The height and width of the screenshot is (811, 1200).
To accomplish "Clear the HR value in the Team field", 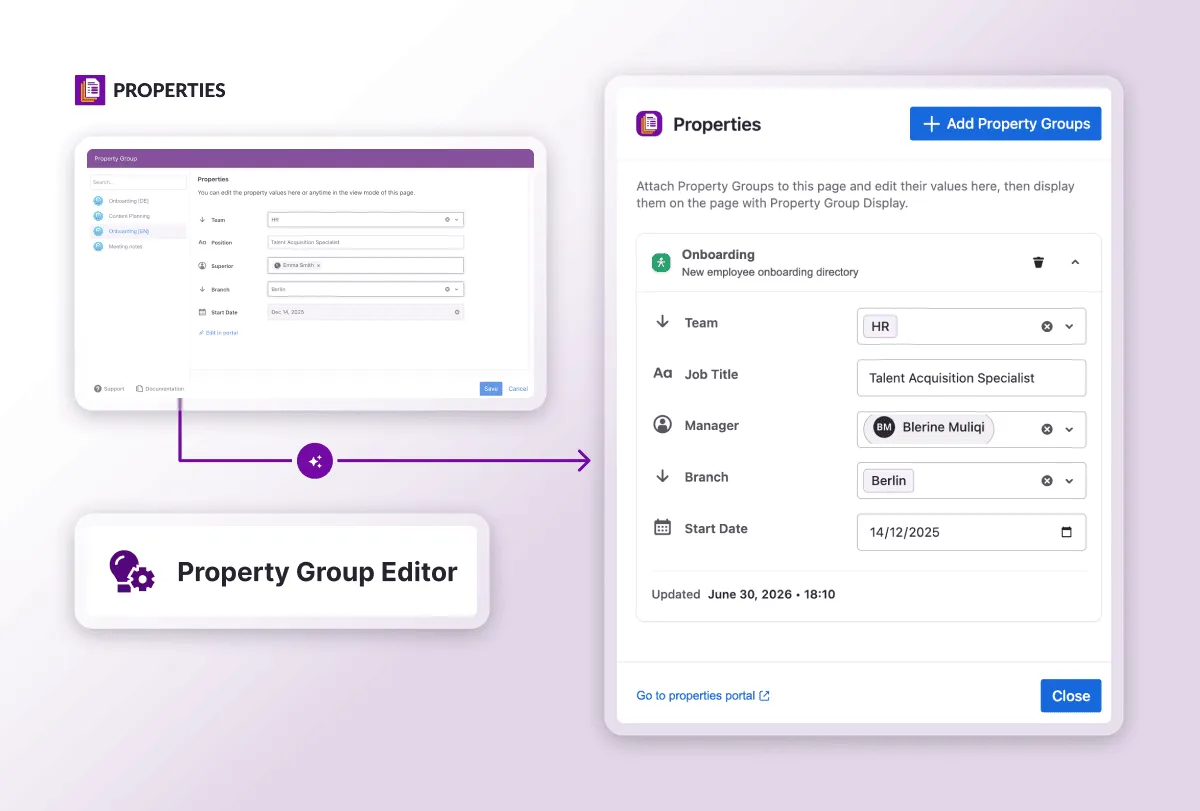I will coord(1047,326).
